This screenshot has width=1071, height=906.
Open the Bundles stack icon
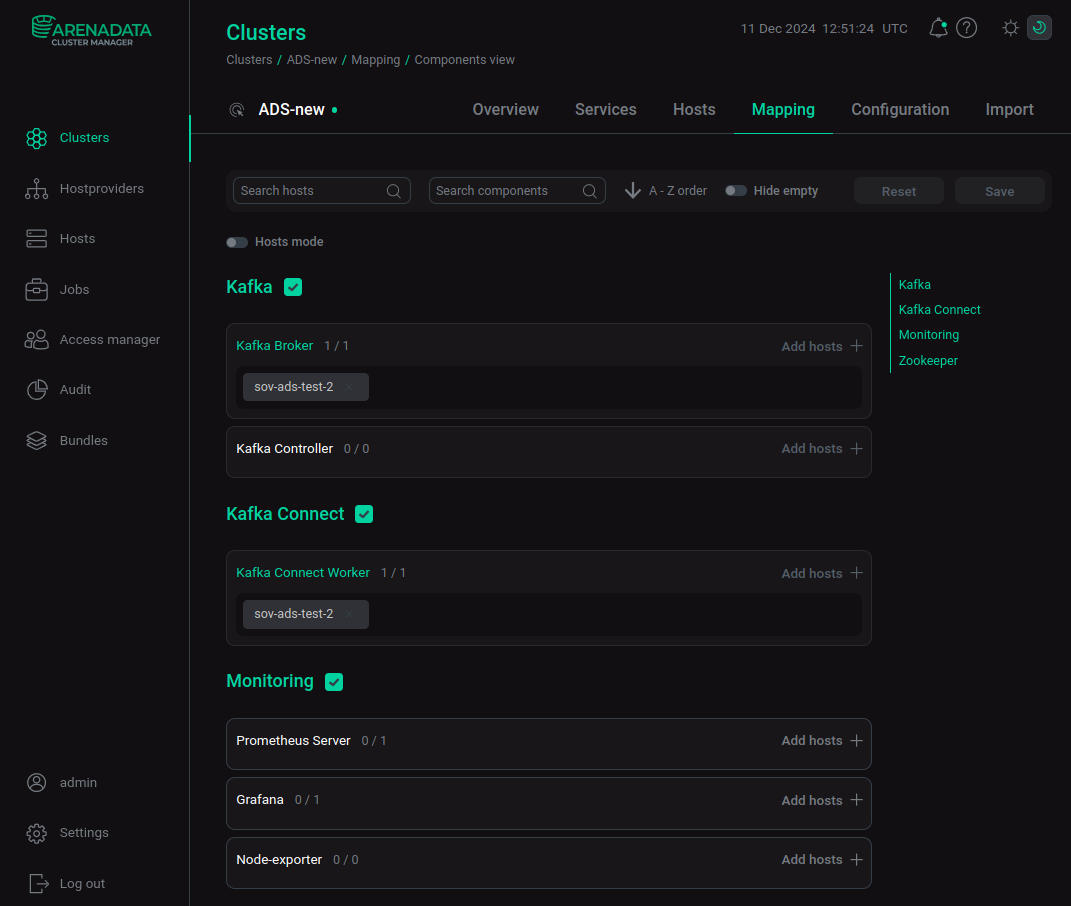tap(36, 441)
